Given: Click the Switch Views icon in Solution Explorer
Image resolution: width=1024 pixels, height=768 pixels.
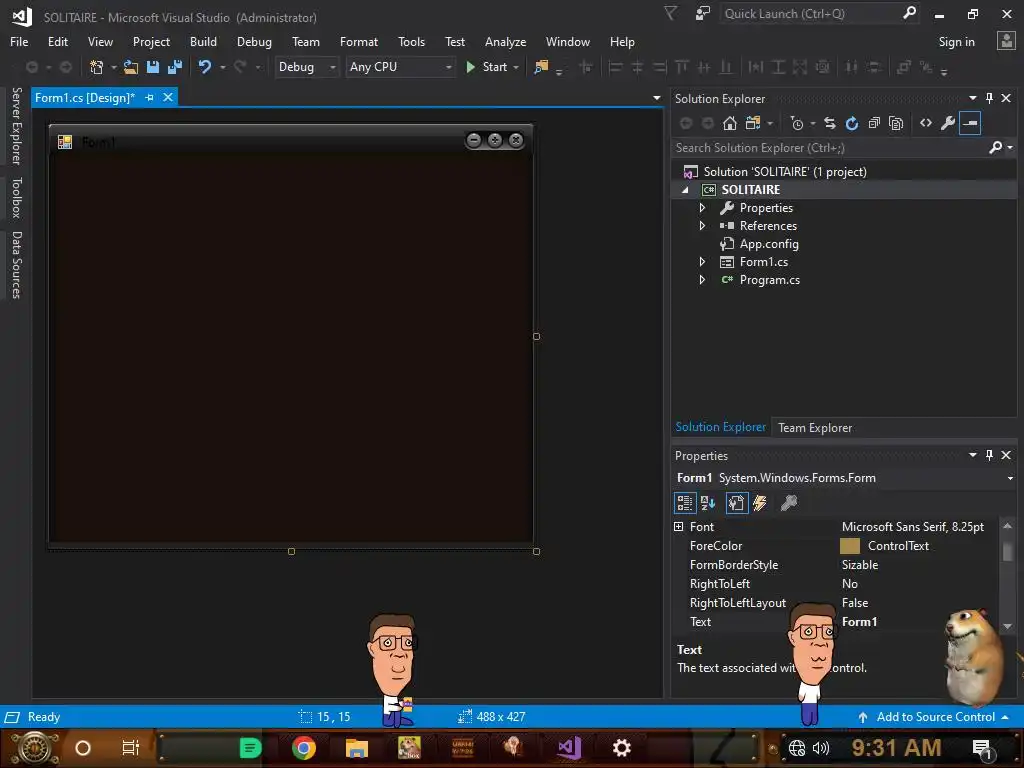Looking at the screenshot, I should coord(753,123).
